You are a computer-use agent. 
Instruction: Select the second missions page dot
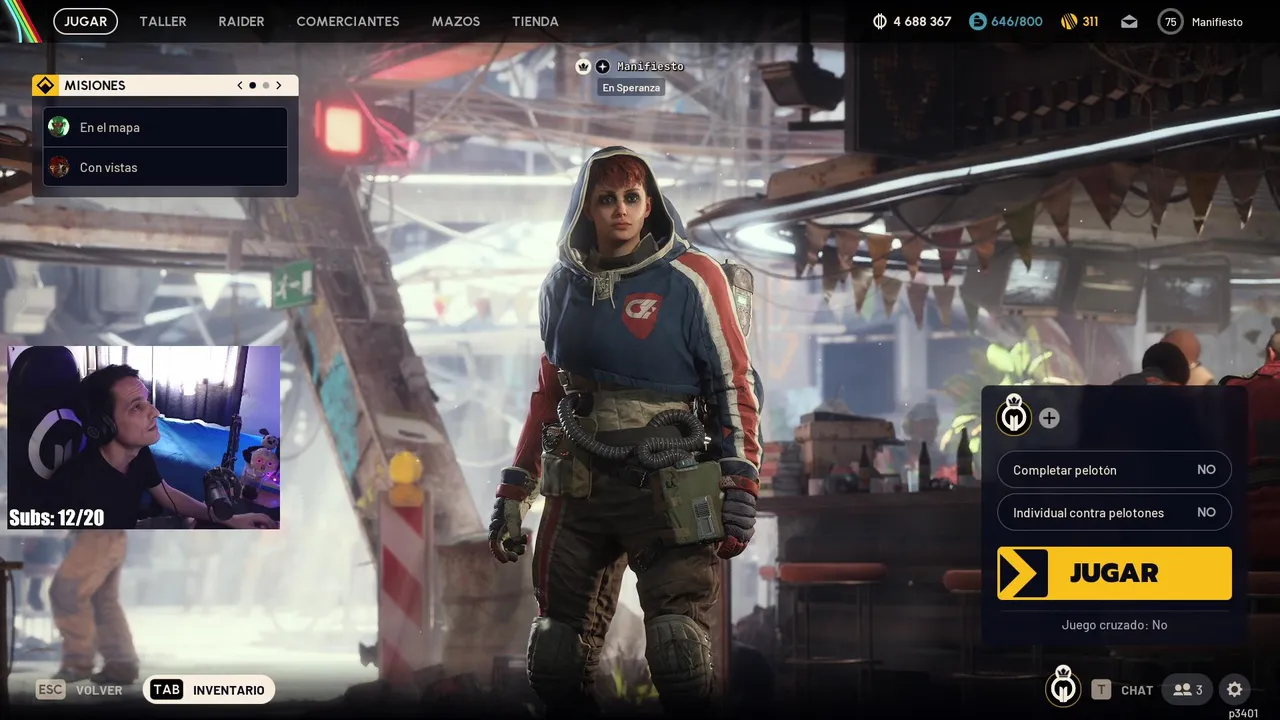tap(265, 85)
